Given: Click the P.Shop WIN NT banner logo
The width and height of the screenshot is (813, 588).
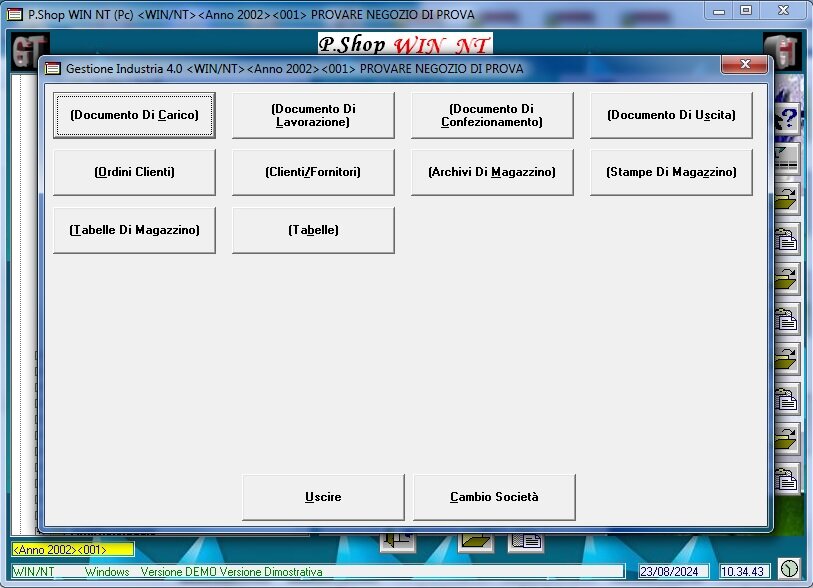Looking at the screenshot, I should click(x=404, y=43).
